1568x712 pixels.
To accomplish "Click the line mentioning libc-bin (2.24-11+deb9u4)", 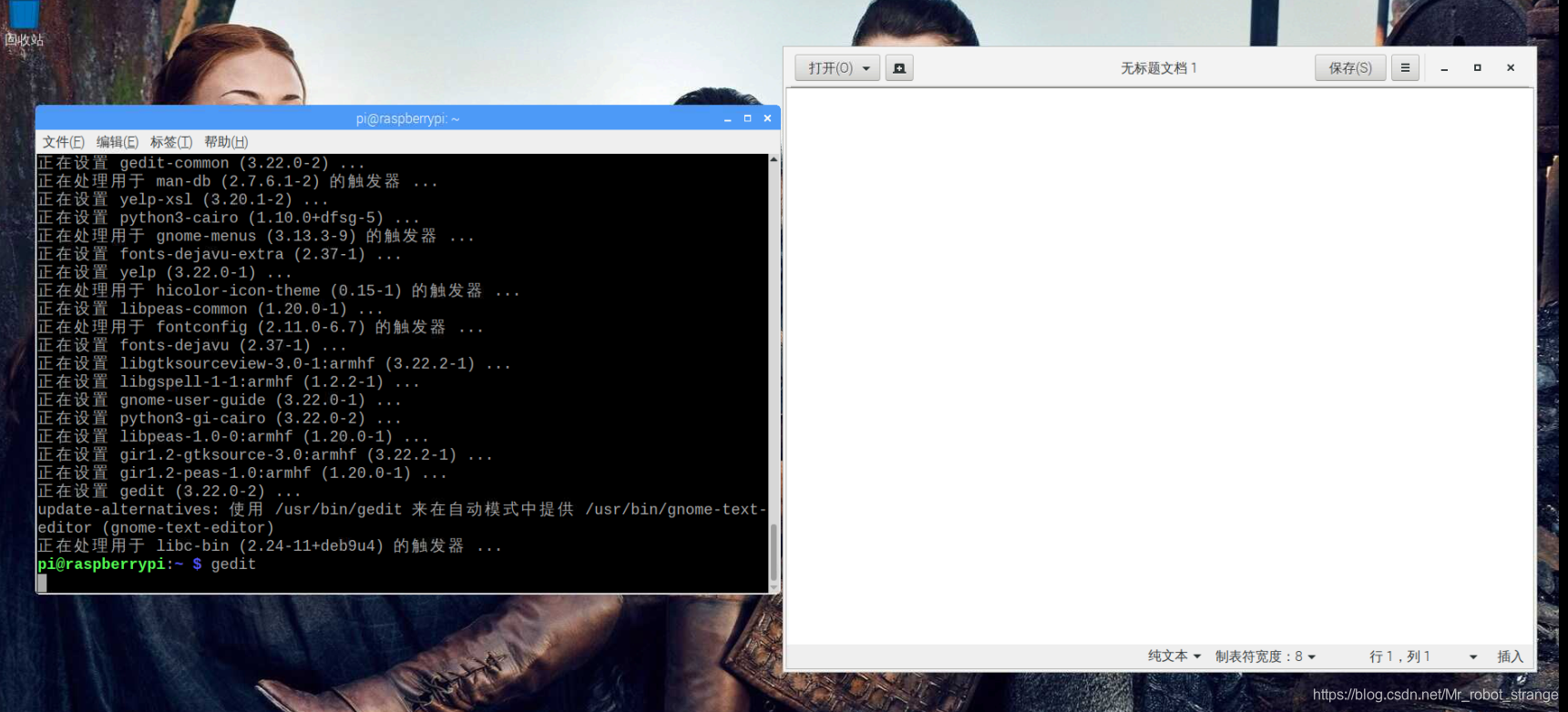I will click(x=270, y=546).
